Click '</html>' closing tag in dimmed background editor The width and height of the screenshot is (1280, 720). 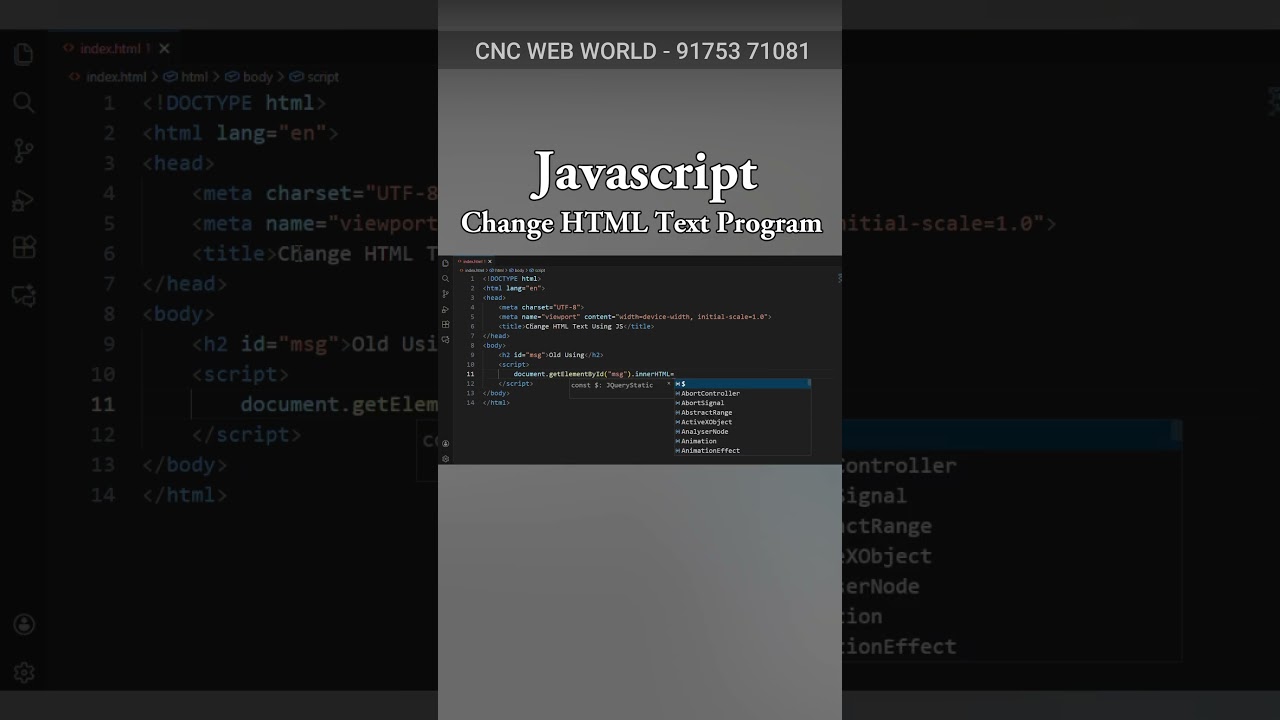[x=185, y=495]
